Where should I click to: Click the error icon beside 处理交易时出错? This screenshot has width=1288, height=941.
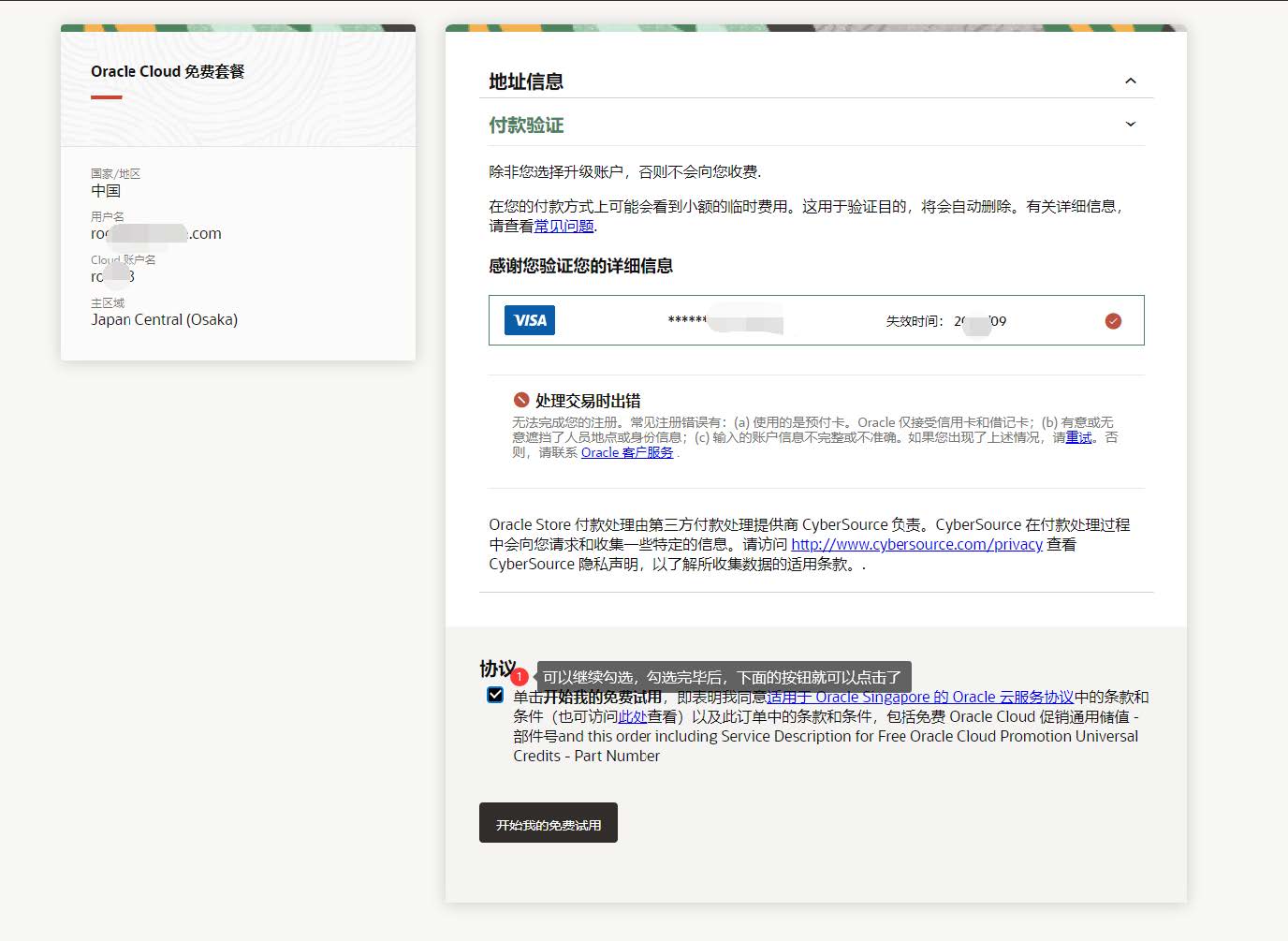[x=521, y=400]
